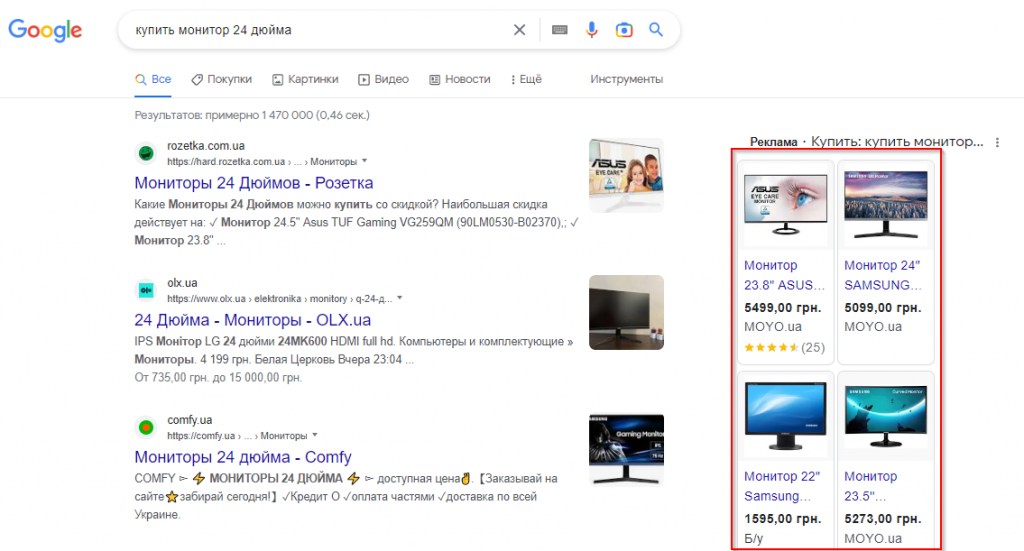Open Монитор 24" SAMSUNG ad title
The height and width of the screenshot is (551, 1024).
point(883,275)
